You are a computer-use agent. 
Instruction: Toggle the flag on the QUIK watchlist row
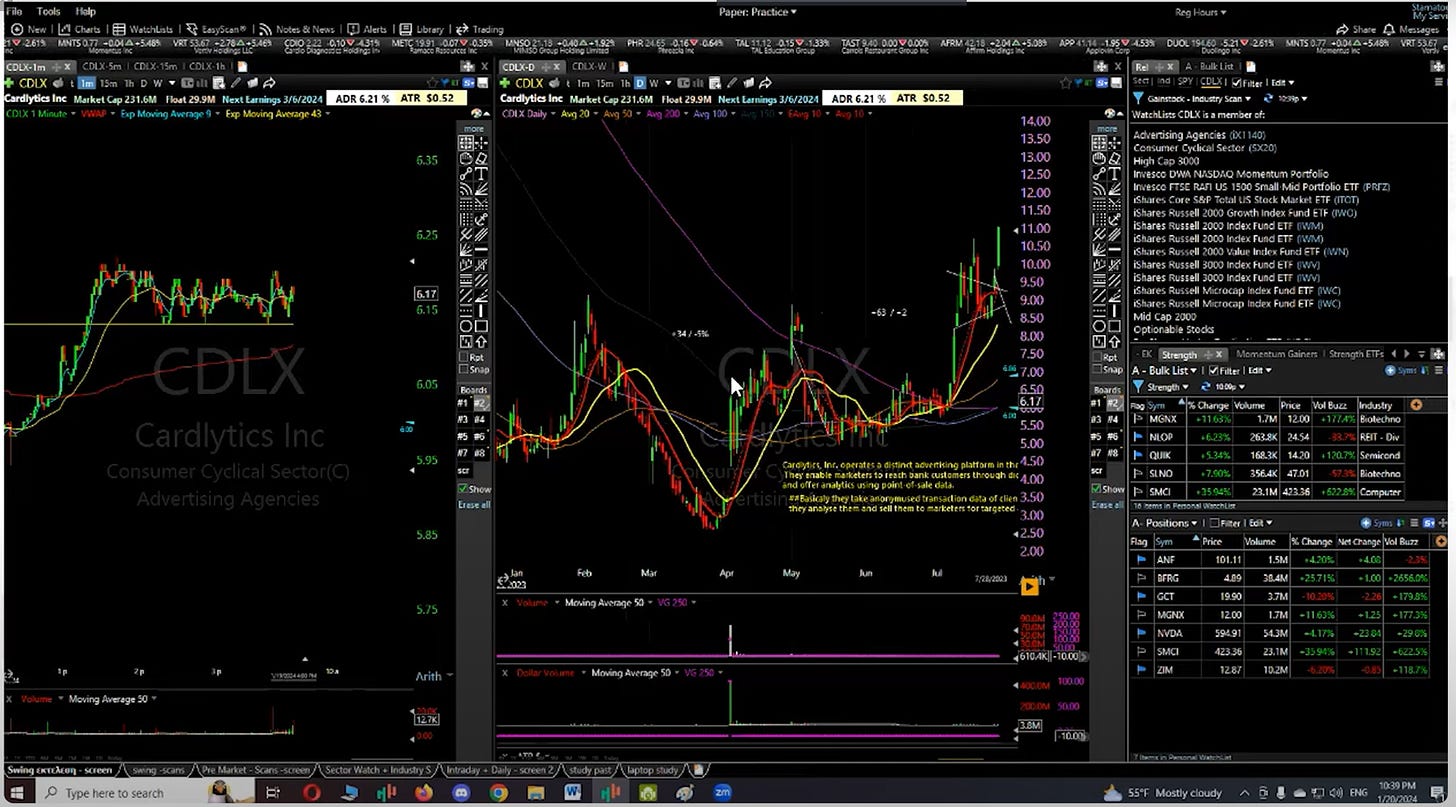1139,454
